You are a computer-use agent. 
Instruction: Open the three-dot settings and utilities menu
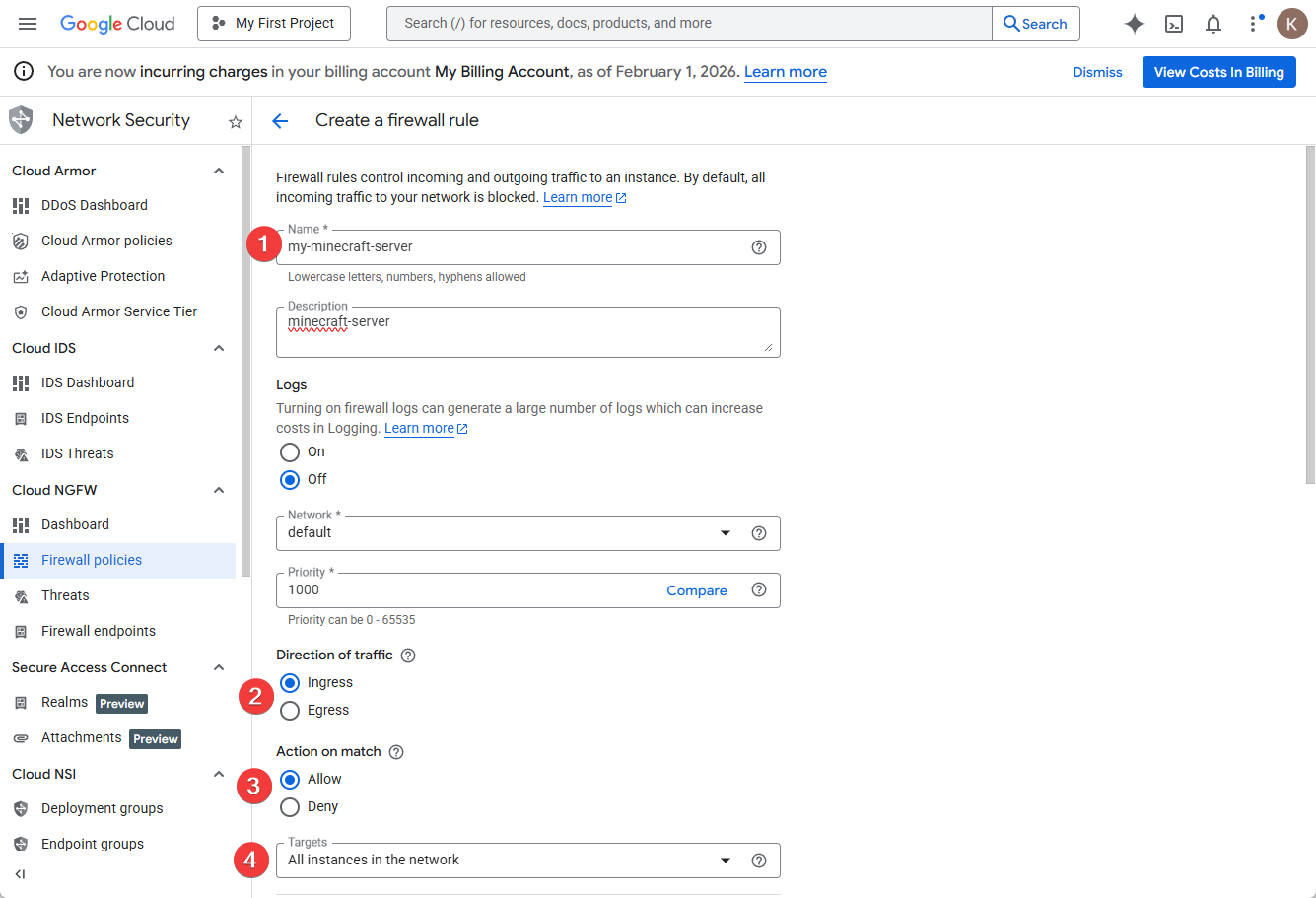tap(1254, 24)
